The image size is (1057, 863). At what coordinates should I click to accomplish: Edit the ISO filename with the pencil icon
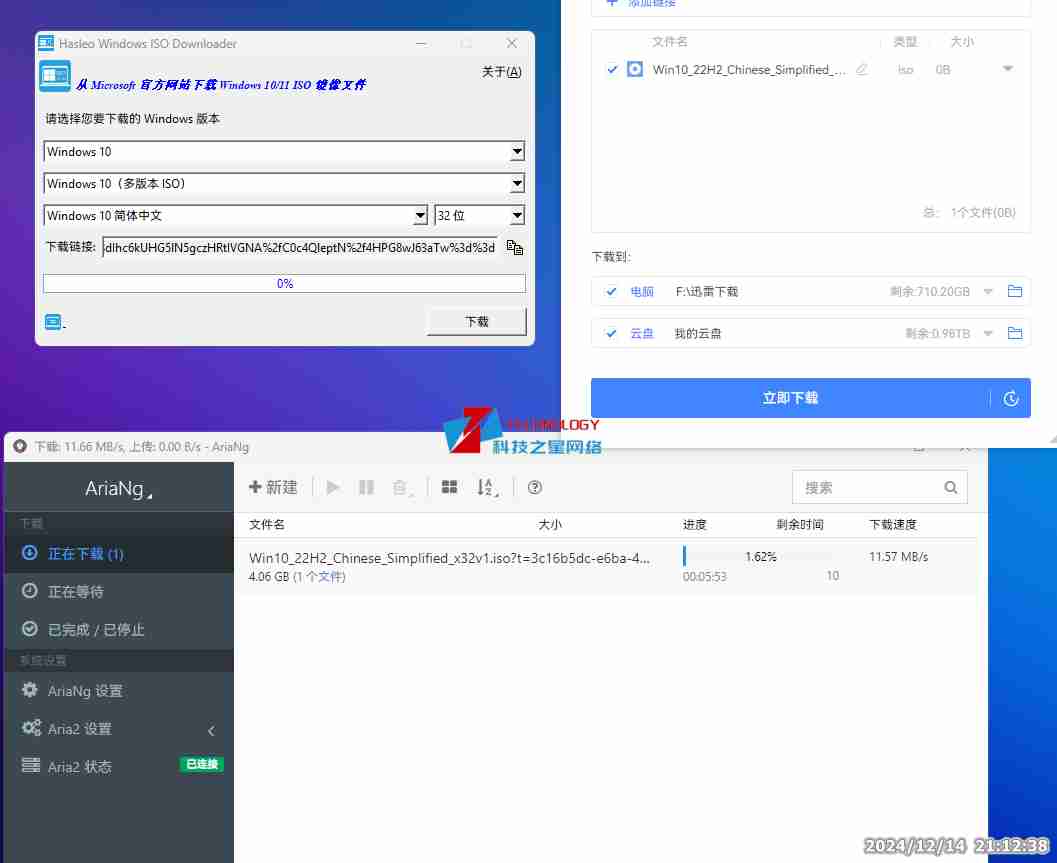point(860,70)
